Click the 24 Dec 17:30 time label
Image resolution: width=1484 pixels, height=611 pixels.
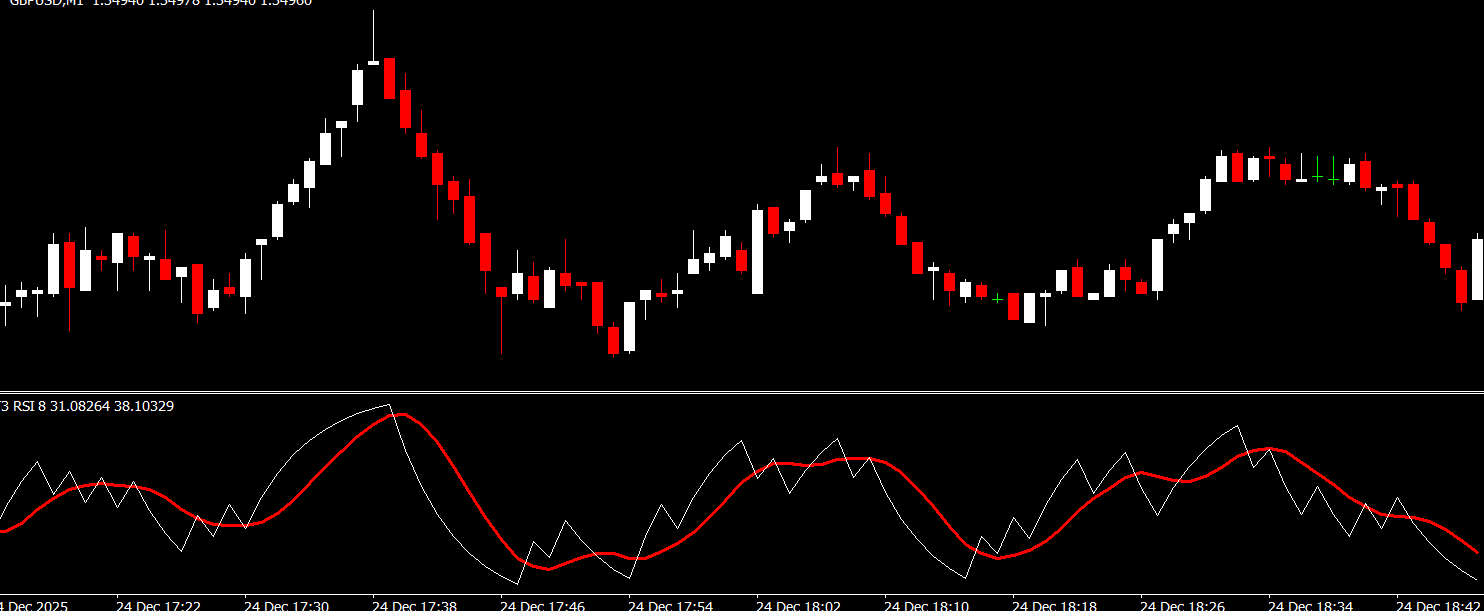[286, 605]
